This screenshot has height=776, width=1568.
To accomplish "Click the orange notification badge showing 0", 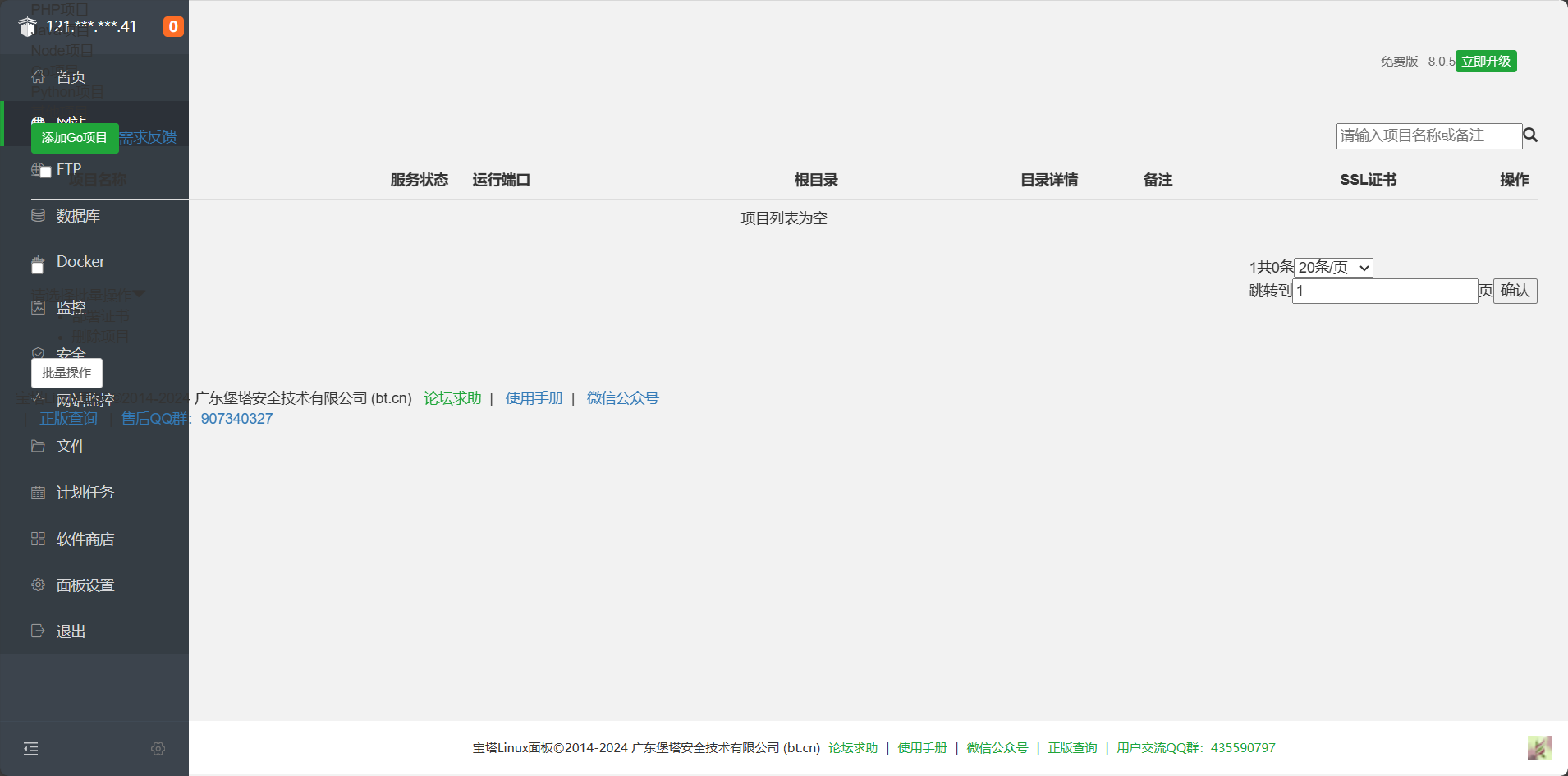I will (x=173, y=26).
